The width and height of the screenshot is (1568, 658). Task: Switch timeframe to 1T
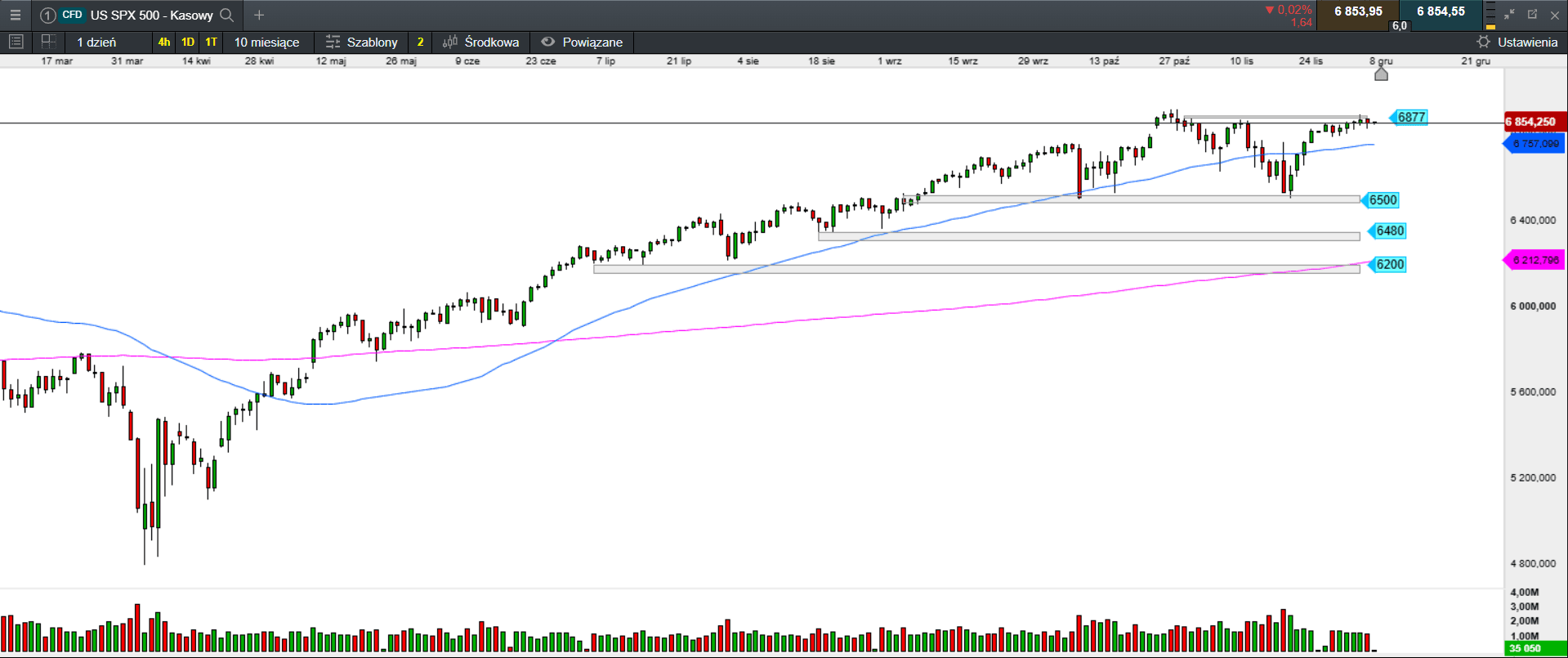tap(212, 42)
